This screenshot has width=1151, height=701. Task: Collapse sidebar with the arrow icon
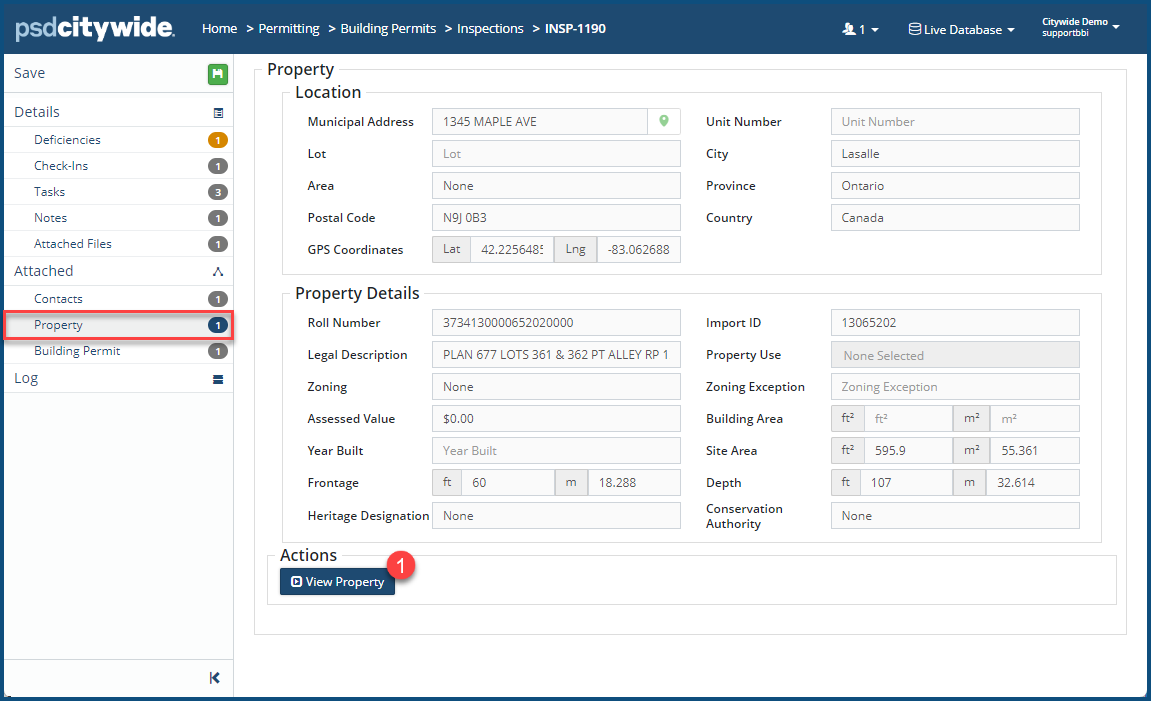click(x=214, y=678)
